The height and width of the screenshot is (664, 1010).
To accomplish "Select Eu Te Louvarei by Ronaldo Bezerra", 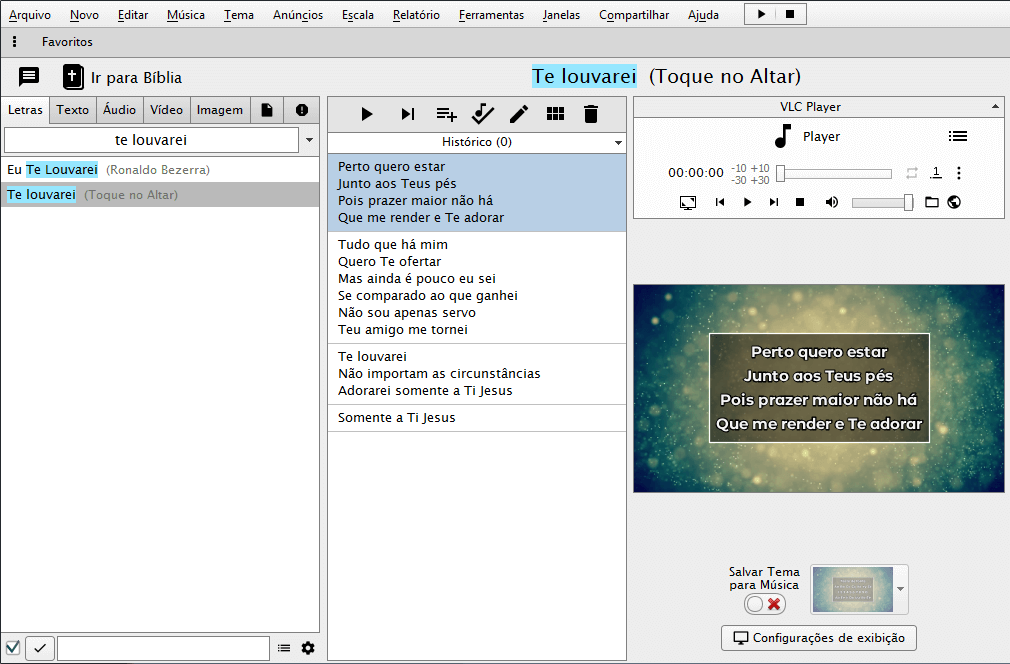I will [108, 170].
